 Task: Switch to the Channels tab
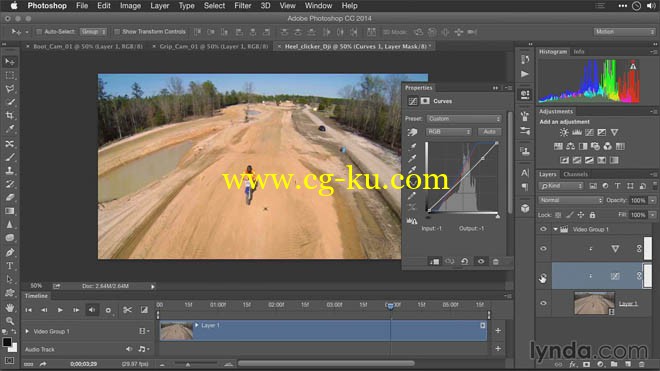[575, 174]
